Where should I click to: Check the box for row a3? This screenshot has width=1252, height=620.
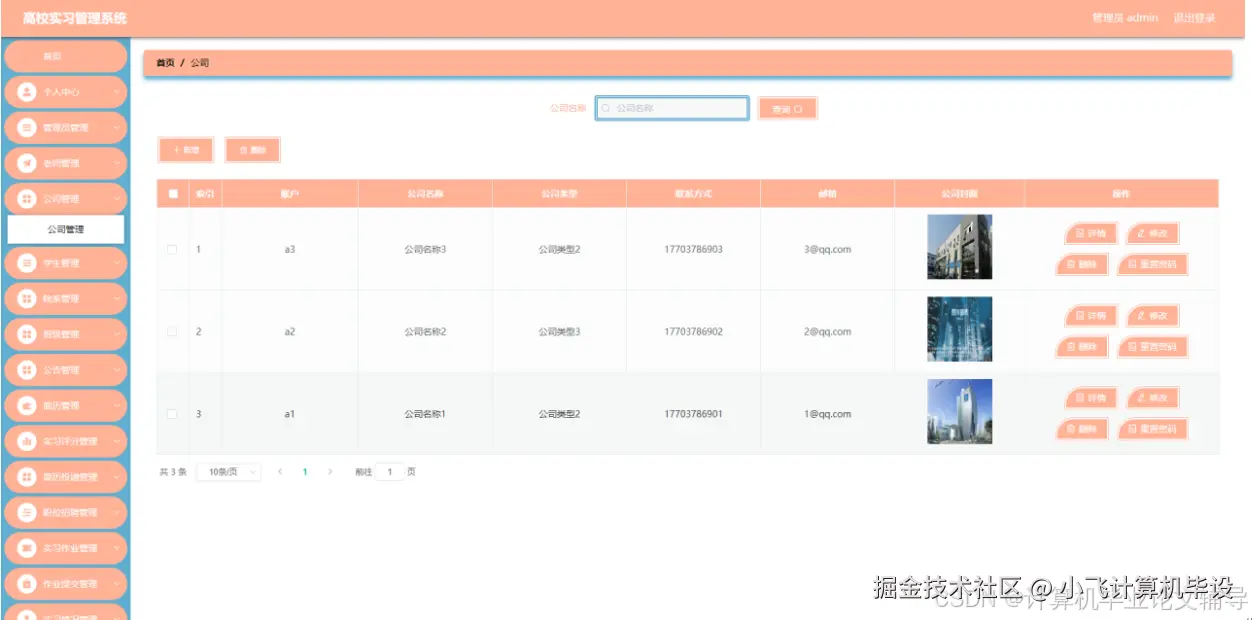point(172,249)
